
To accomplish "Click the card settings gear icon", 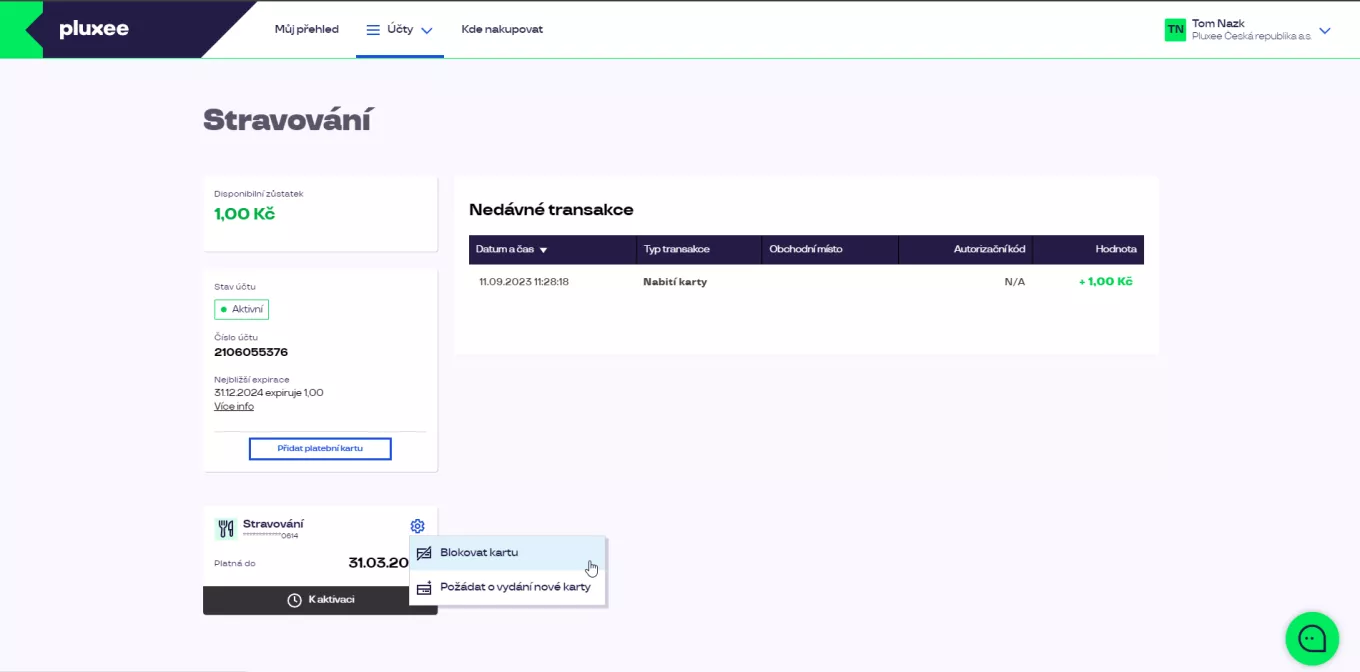I will [417, 526].
